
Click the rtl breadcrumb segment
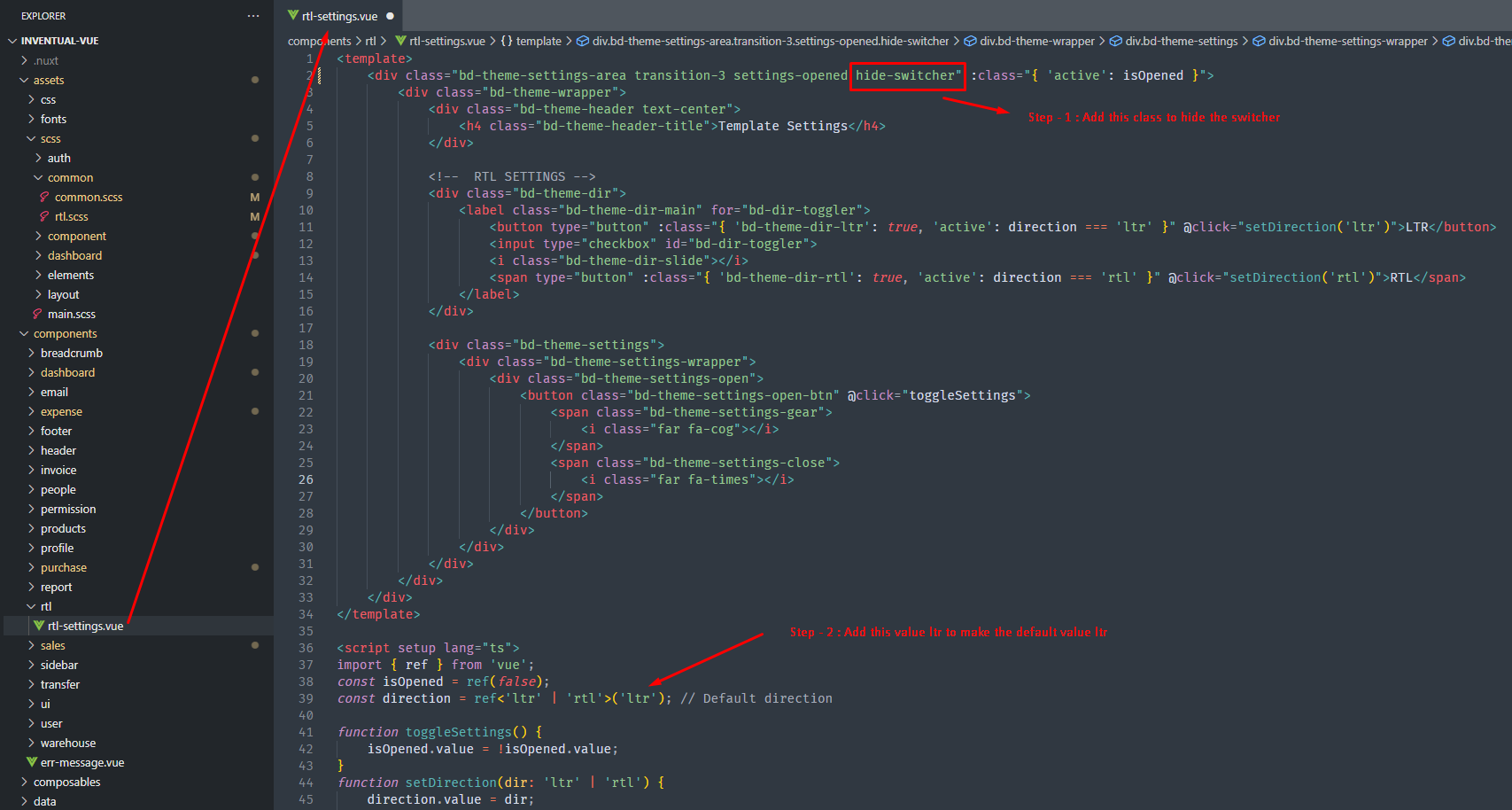[370, 41]
